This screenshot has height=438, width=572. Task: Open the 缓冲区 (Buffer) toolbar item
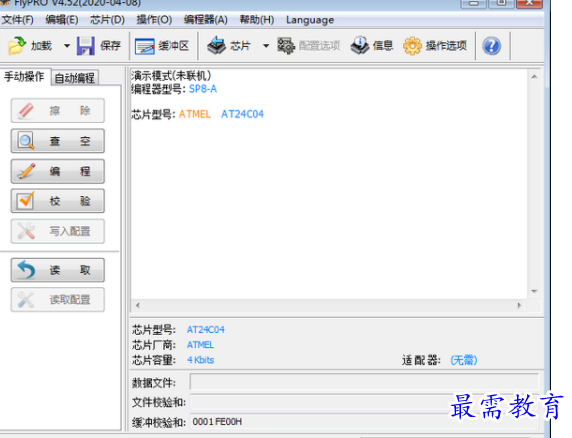tap(162, 46)
